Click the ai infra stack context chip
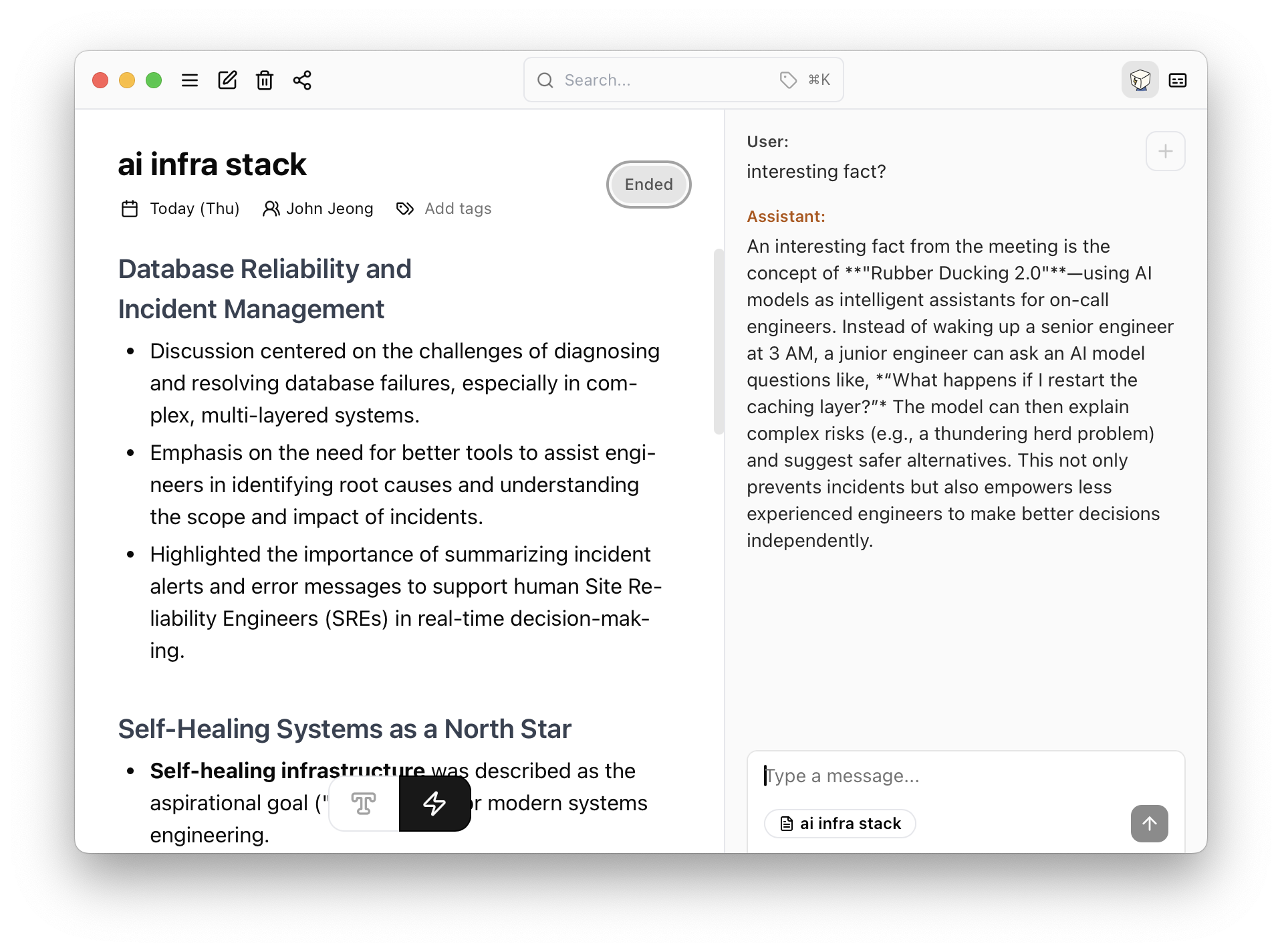Screen dimensions: 1282x952 point(840,823)
